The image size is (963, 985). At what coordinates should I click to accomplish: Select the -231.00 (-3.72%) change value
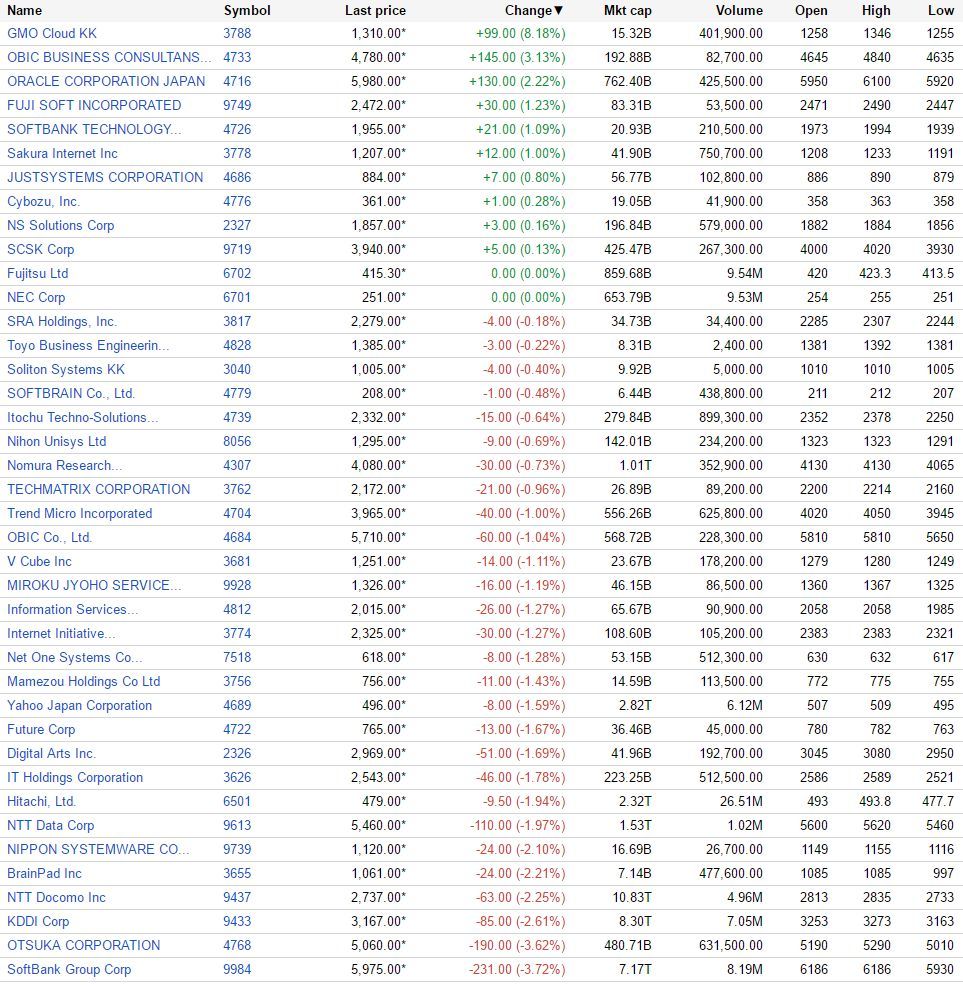(x=517, y=969)
